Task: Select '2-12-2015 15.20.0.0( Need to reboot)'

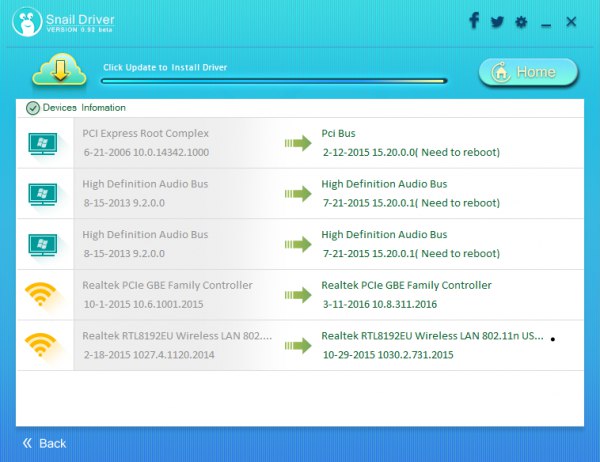Action: coord(411,152)
